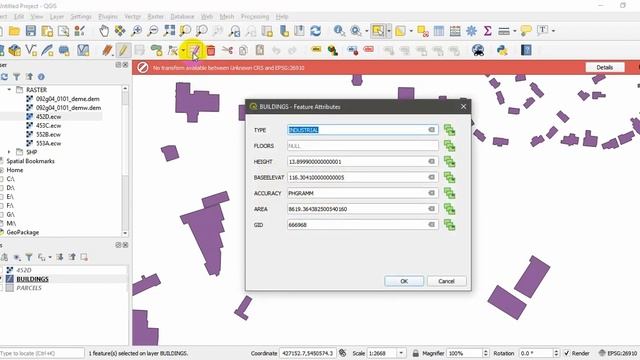This screenshot has height=360, width=640.
Task: Click Details button on the error bar
Action: pyautogui.click(x=604, y=67)
